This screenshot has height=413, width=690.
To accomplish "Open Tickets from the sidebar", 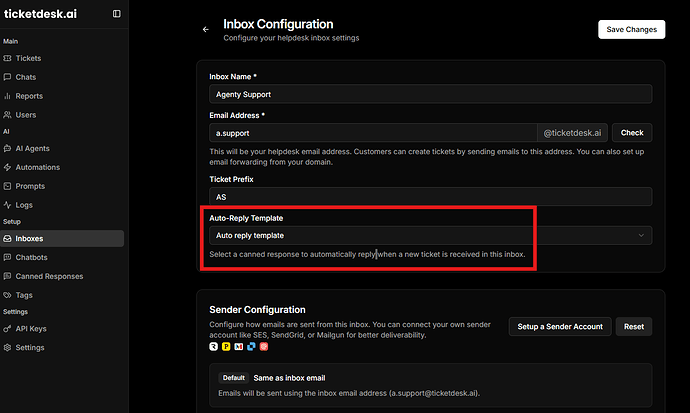I will click(x=28, y=58).
